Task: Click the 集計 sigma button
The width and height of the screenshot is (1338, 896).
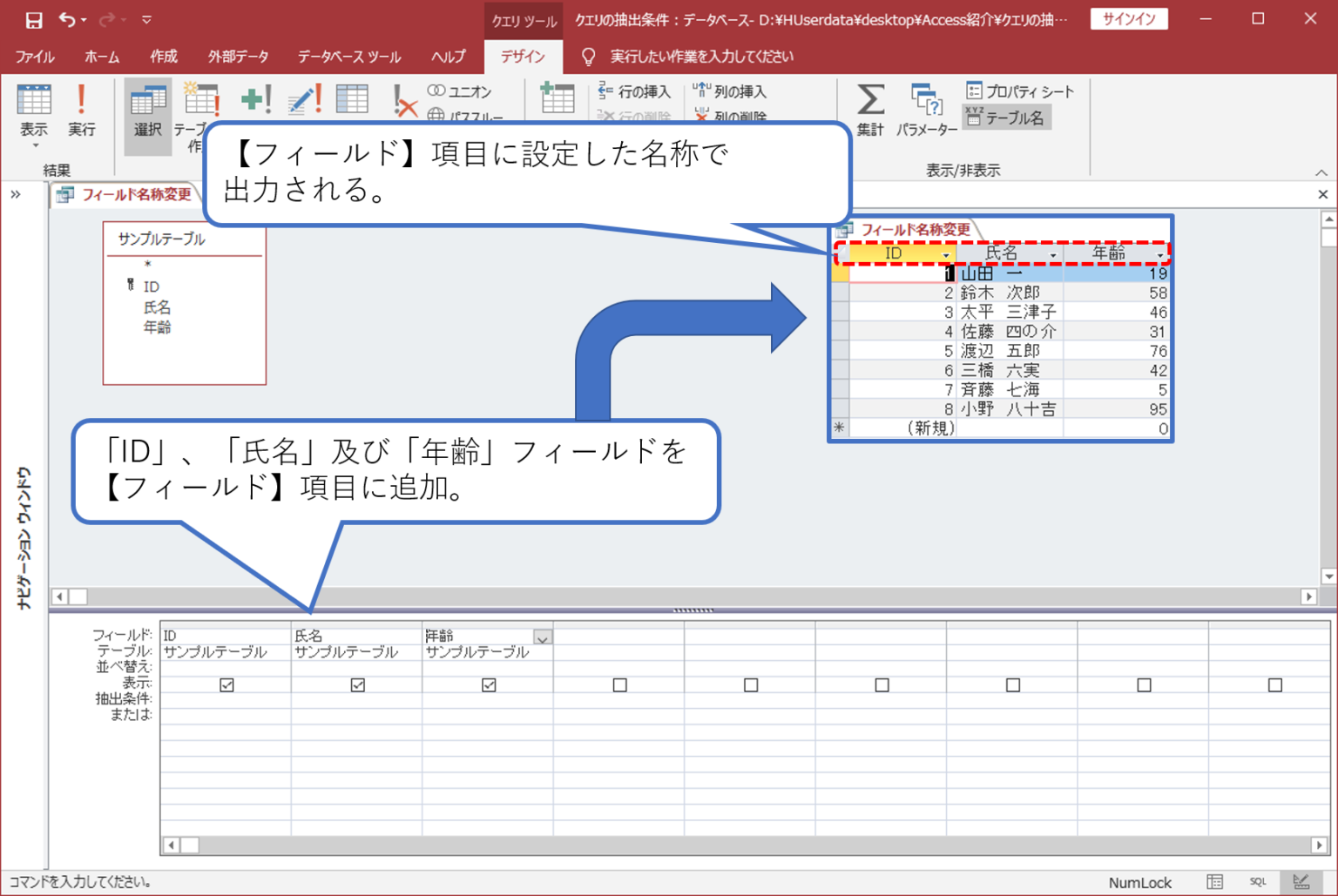Action: pyautogui.click(x=870, y=111)
